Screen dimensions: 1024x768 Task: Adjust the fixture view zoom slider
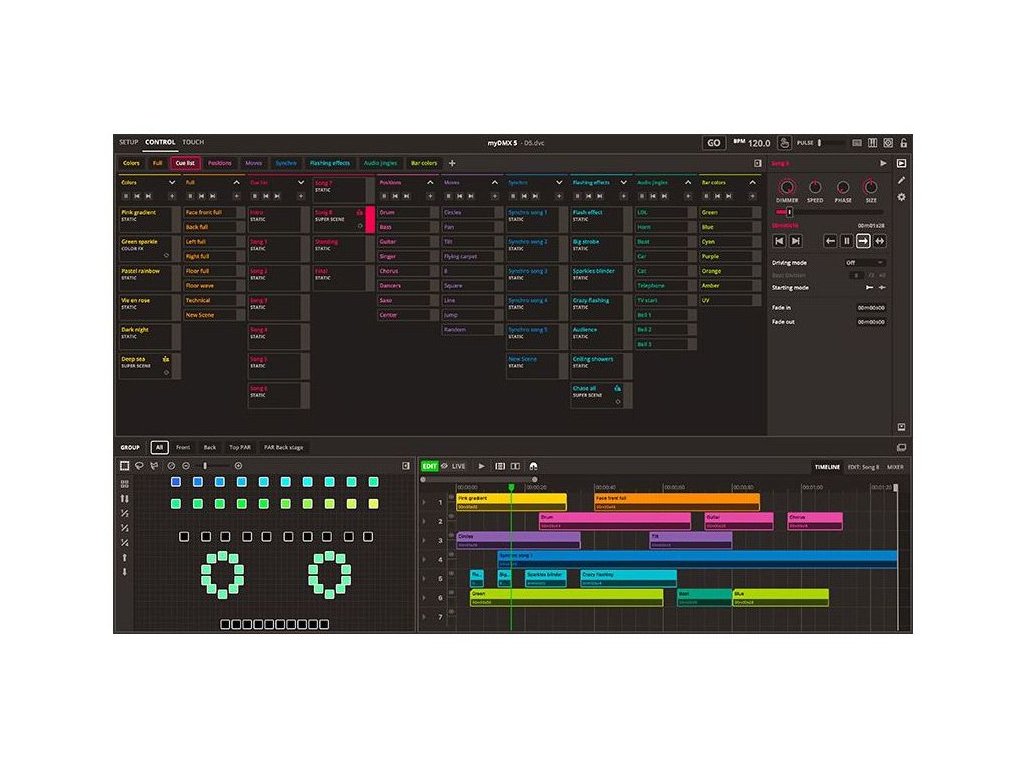click(x=206, y=466)
